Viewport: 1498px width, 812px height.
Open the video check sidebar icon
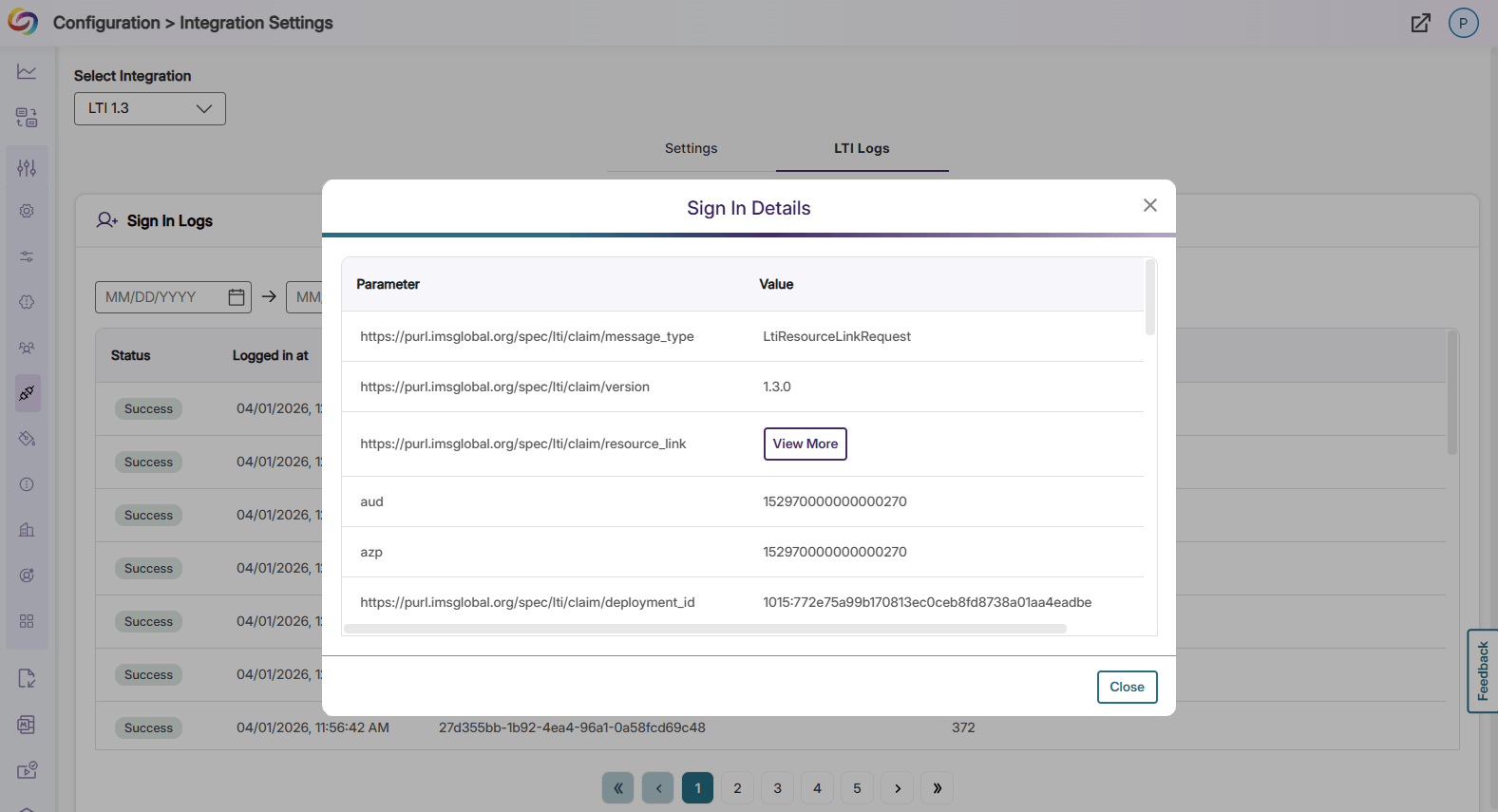[x=27, y=770]
